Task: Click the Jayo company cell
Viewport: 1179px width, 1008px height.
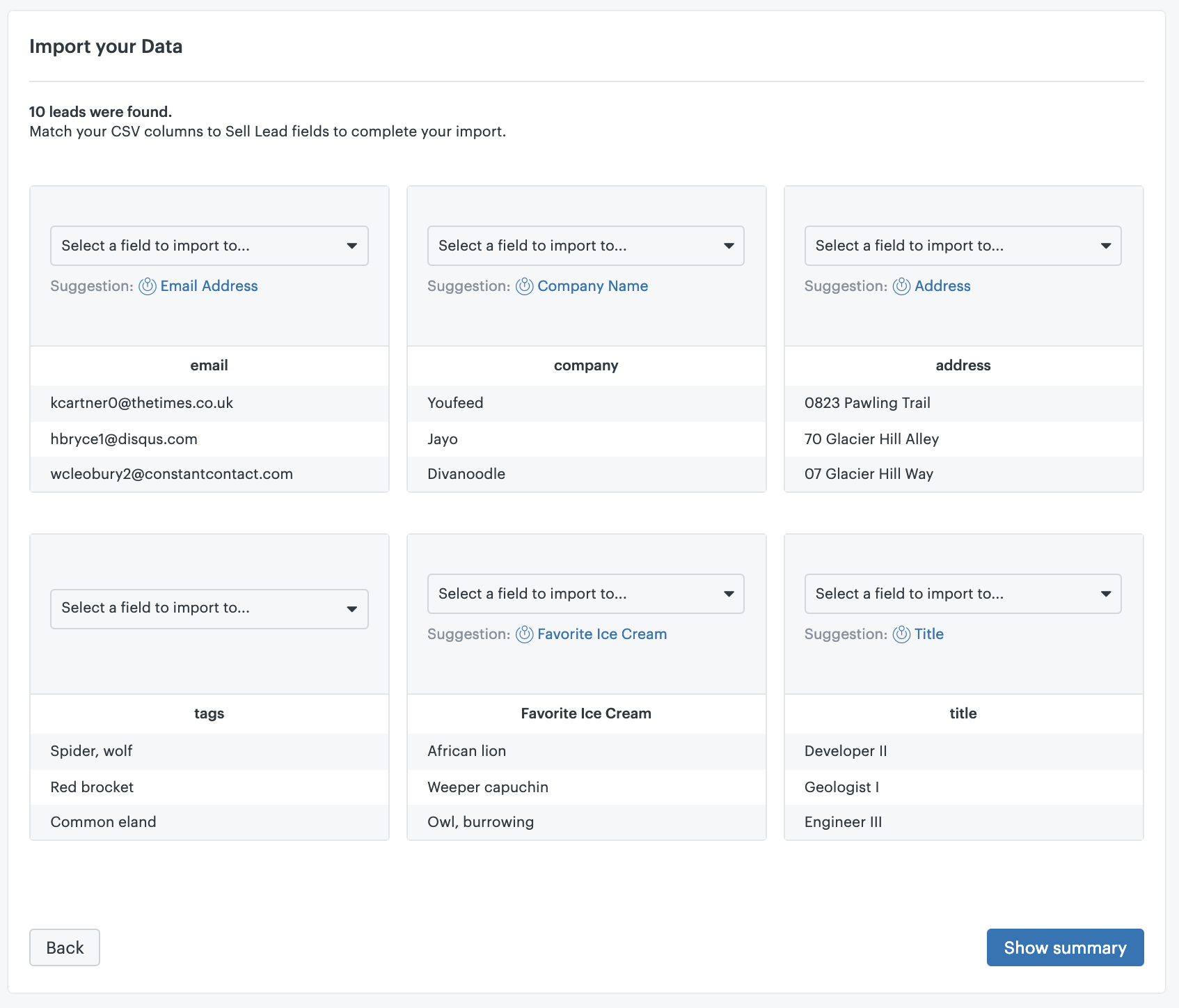Action: [586, 439]
